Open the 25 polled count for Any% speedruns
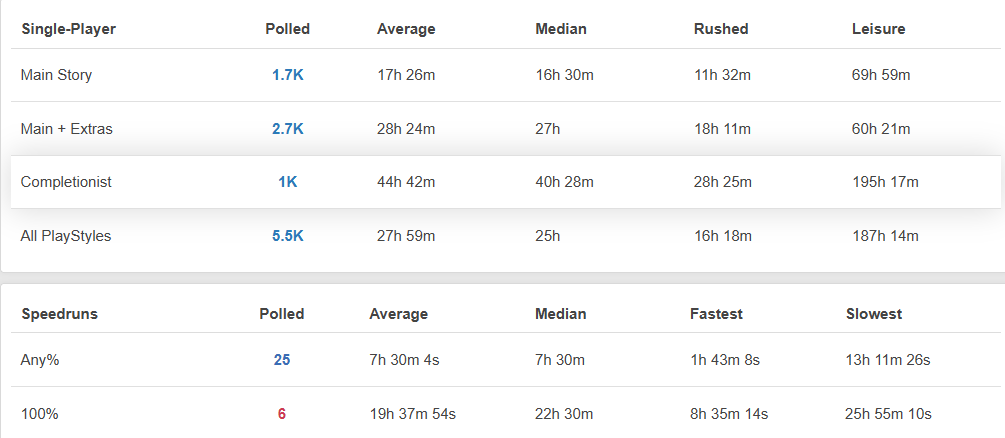Screen dimensions: 1005x438 282,360
